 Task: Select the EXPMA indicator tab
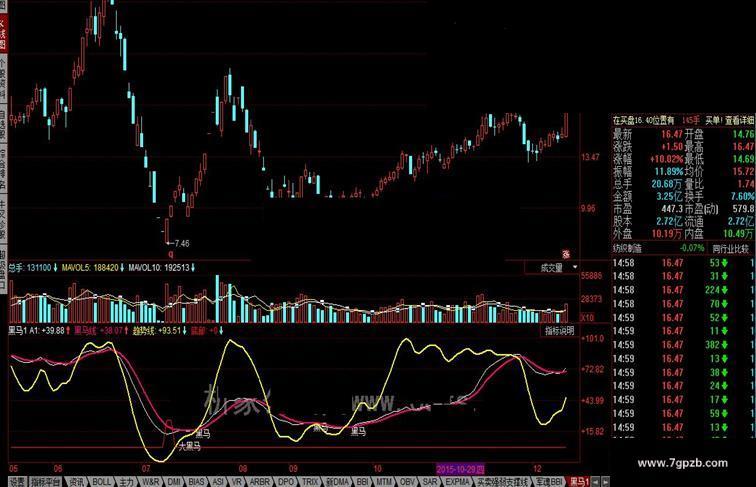point(458,481)
